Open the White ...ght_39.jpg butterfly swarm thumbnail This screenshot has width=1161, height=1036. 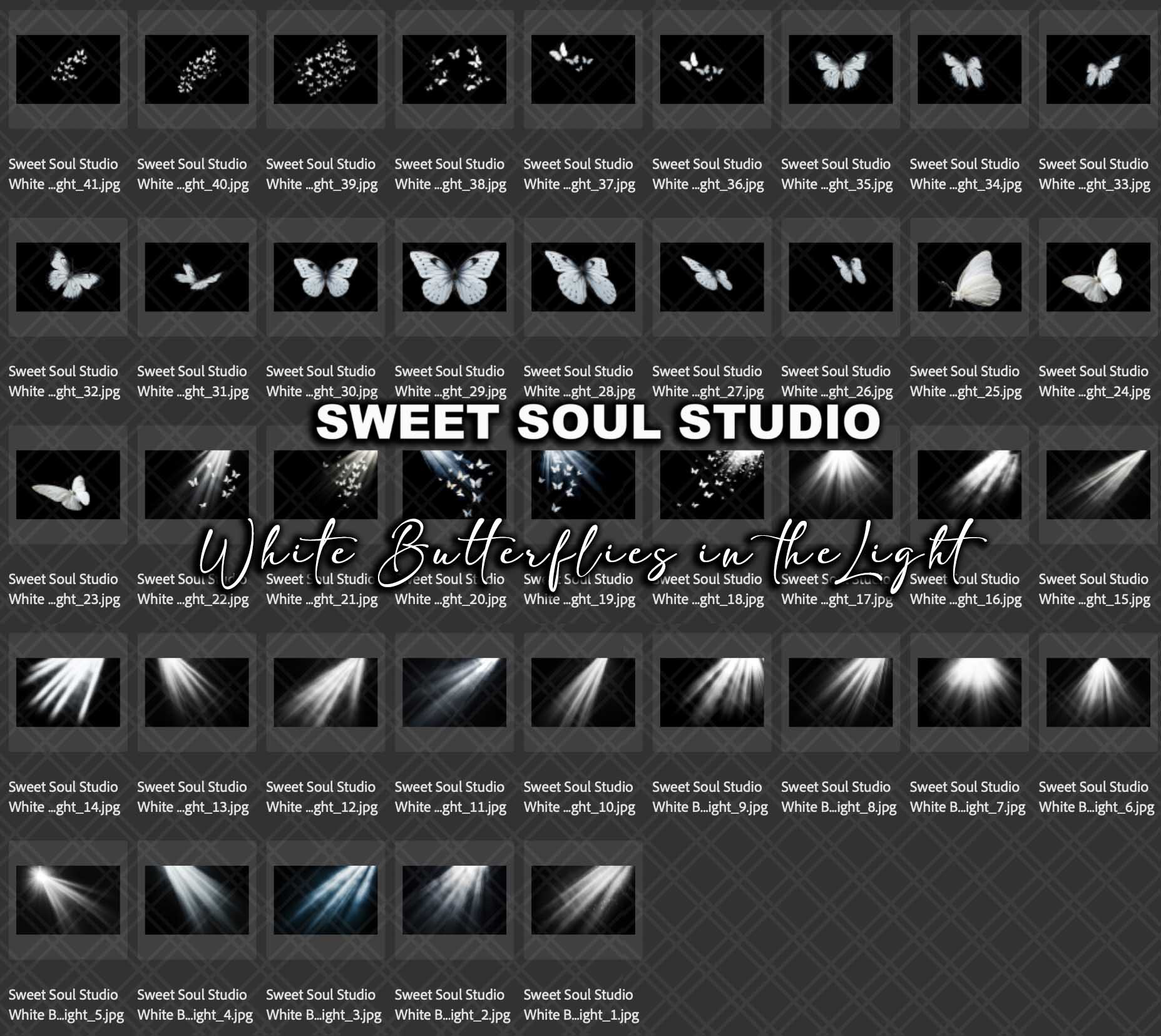(x=325, y=69)
